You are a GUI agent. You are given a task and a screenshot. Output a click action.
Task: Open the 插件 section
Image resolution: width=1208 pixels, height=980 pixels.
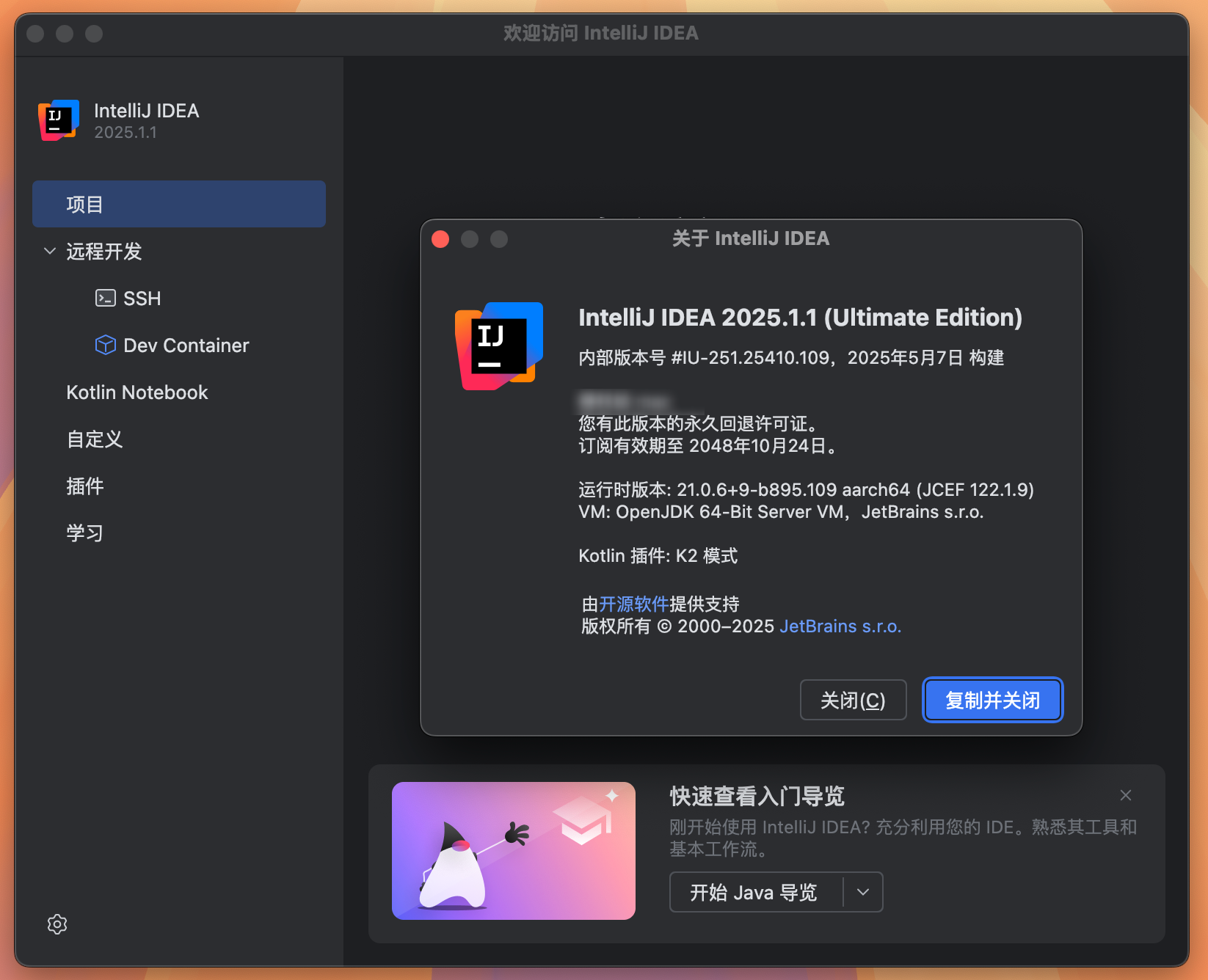(86, 486)
